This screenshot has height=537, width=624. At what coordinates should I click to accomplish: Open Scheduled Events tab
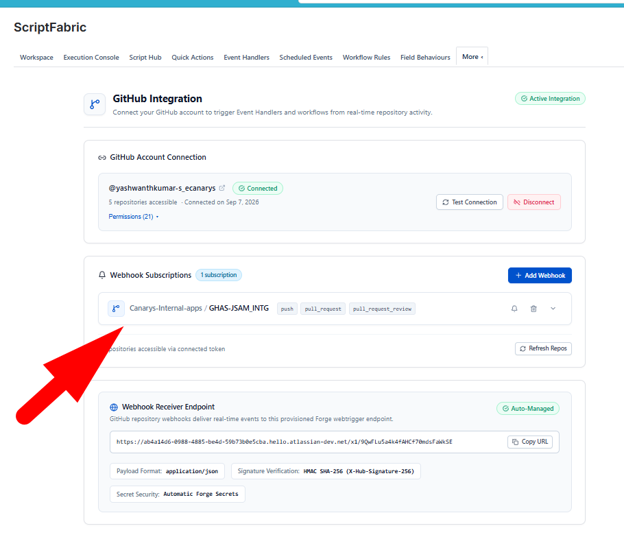[x=306, y=57]
